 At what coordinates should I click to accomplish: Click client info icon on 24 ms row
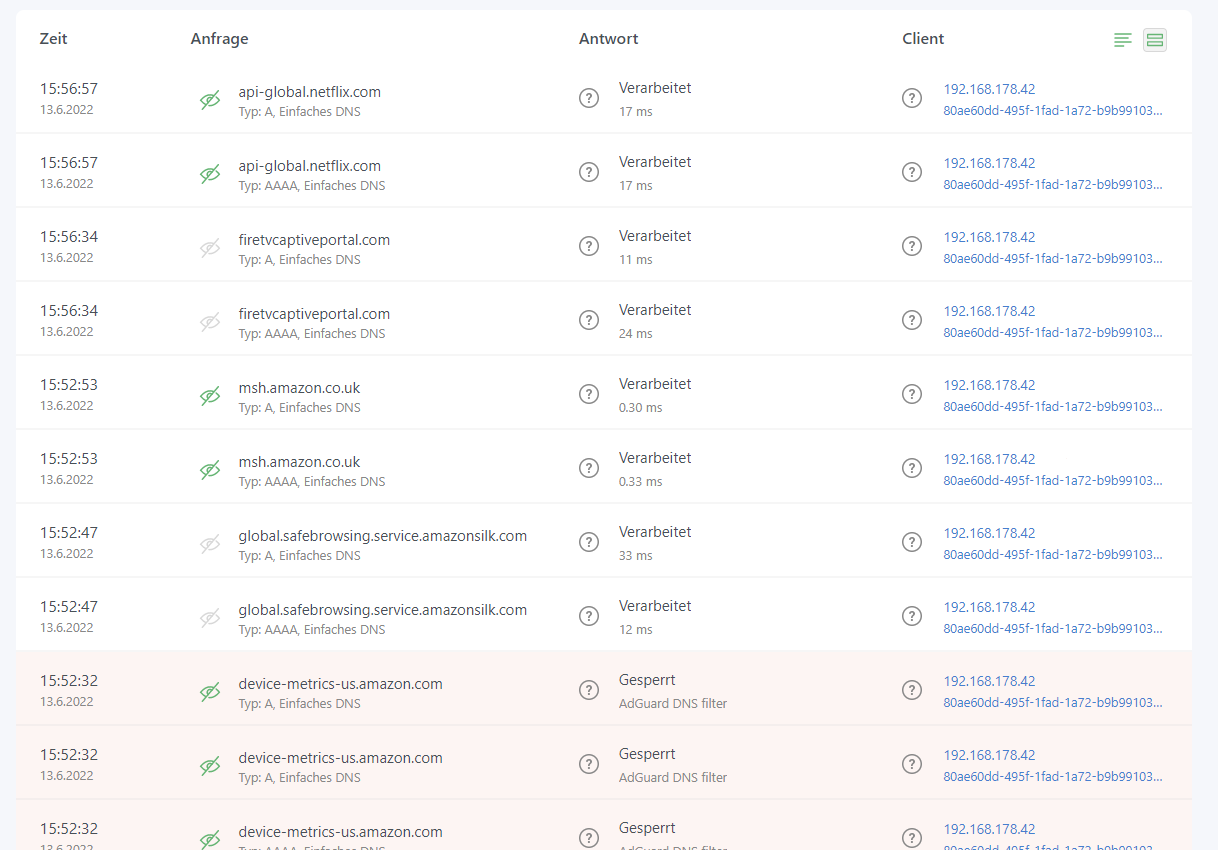point(912,320)
